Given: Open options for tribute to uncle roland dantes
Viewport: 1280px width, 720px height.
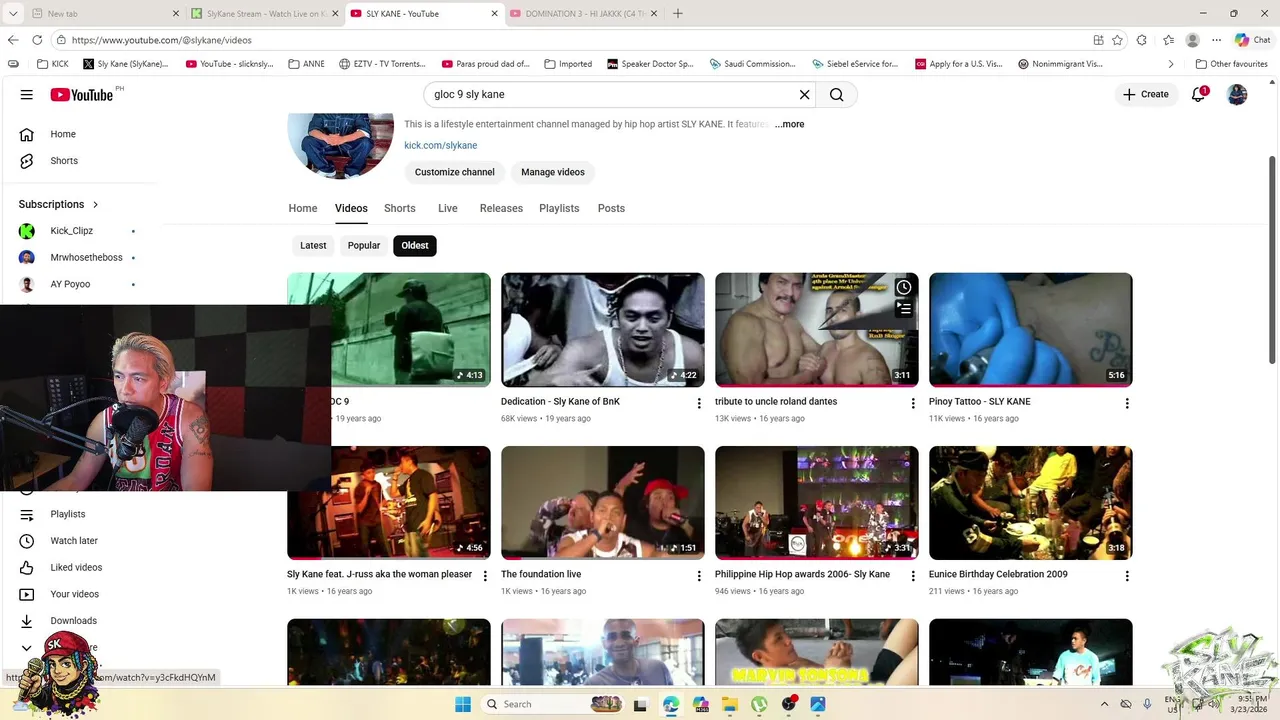Looking at the screenshot, I should point(913,403).
